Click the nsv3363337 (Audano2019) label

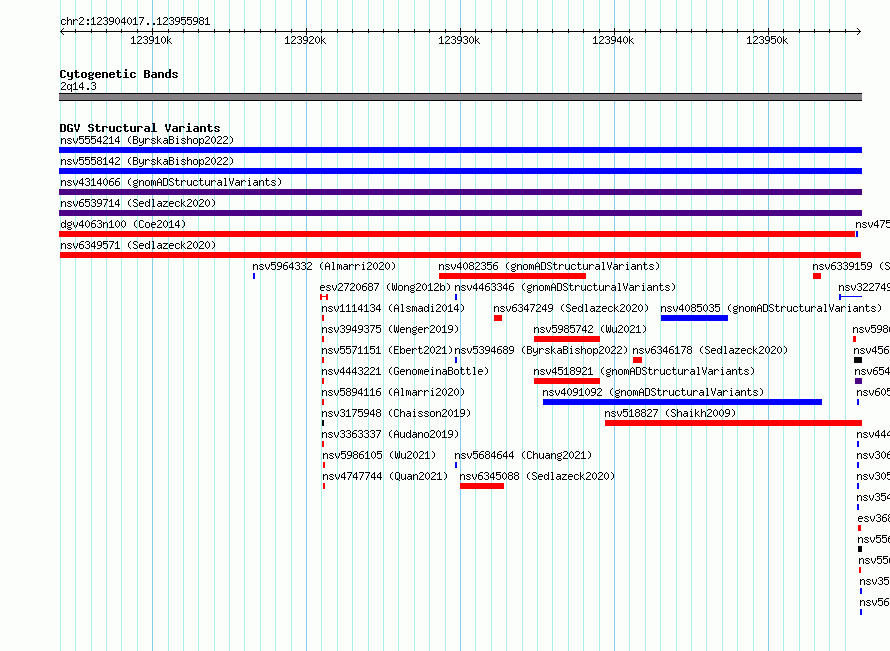(391, 434)
